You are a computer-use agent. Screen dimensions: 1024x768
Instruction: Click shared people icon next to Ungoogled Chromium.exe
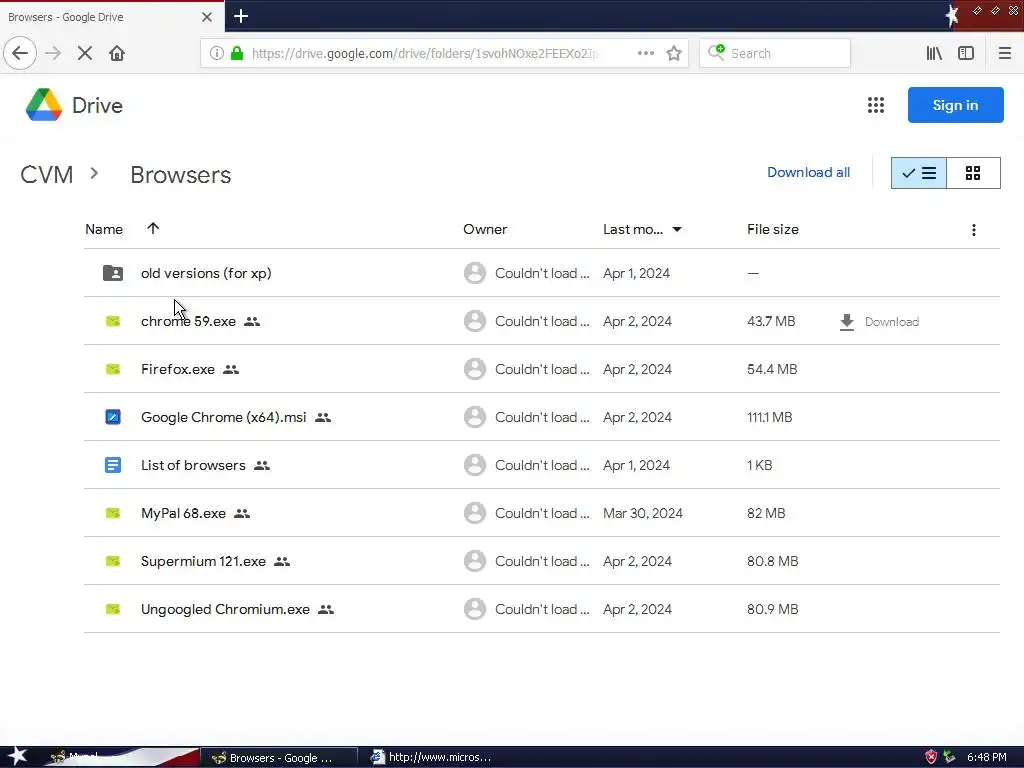326,609
